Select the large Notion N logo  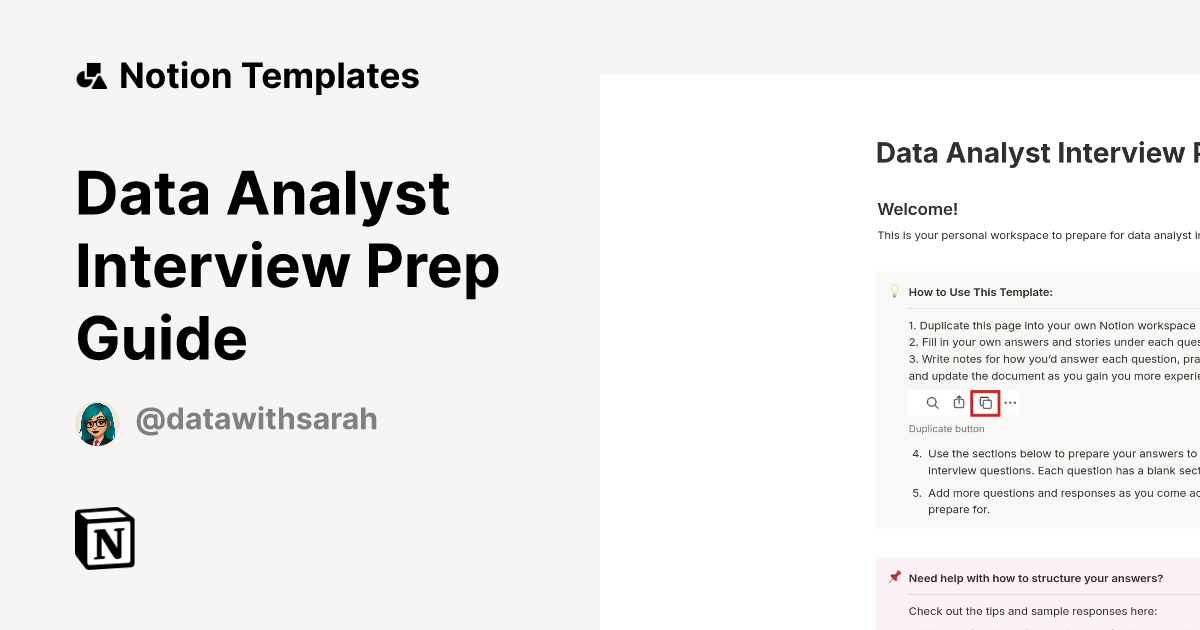[105, 538]
